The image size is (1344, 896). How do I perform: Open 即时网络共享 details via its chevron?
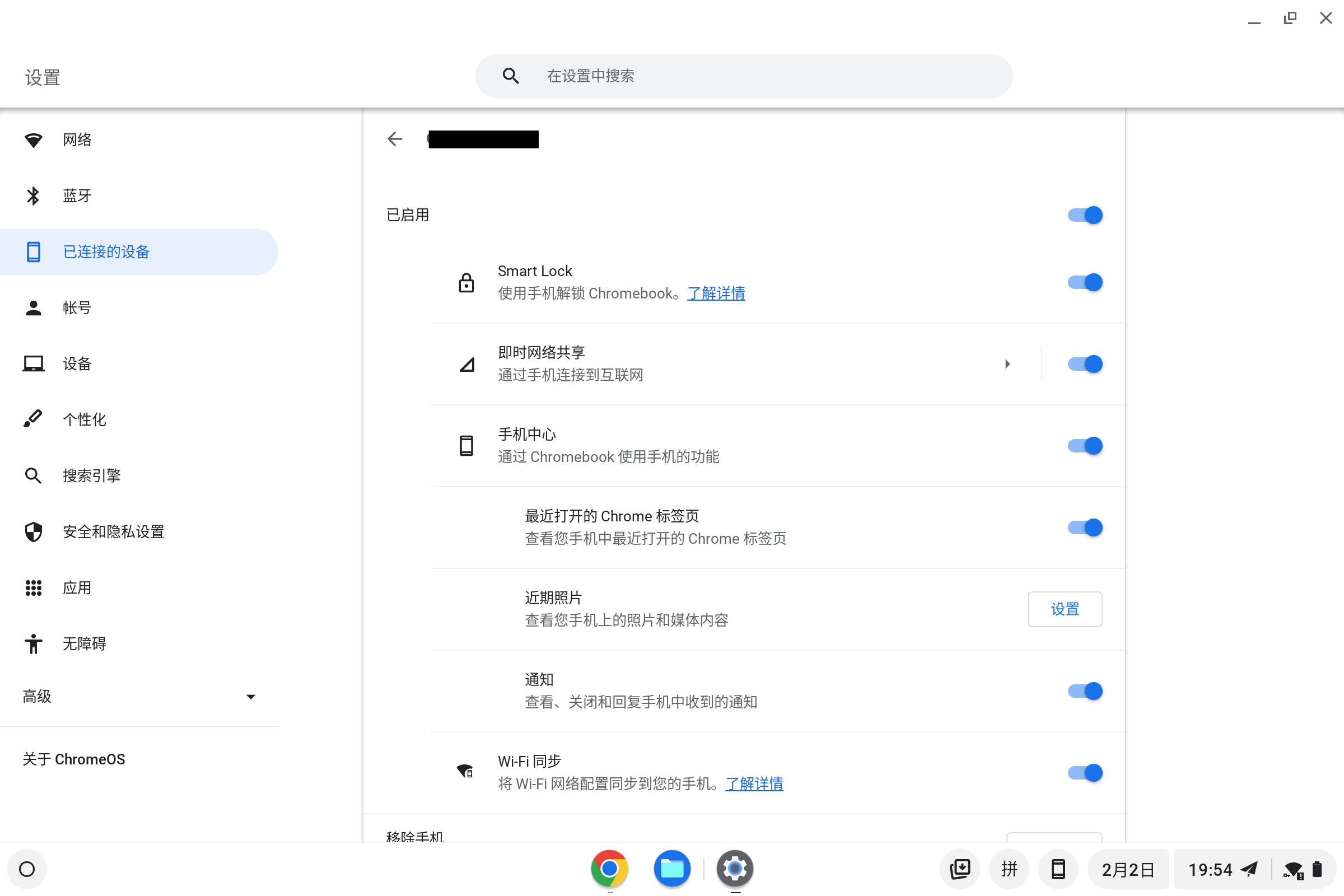tap(1008, 364)
